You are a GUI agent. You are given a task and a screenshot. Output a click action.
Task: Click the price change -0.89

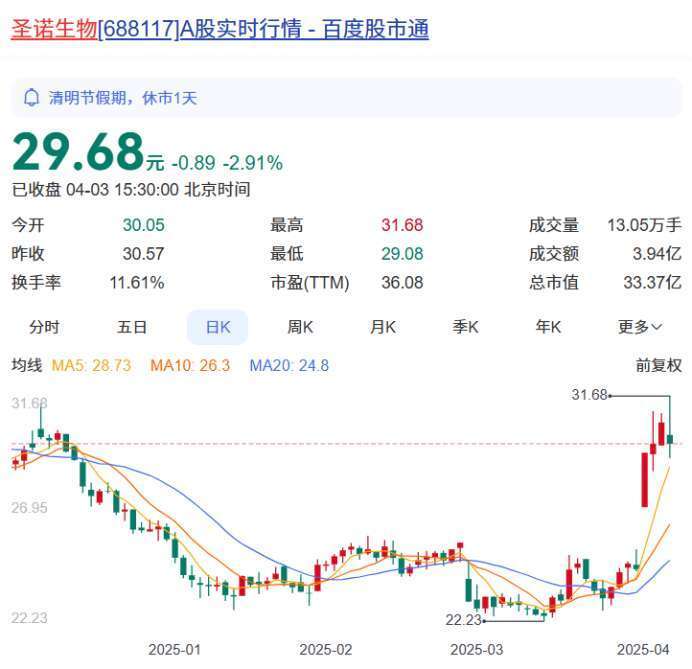pyautogui.click(x=193, y=163)
